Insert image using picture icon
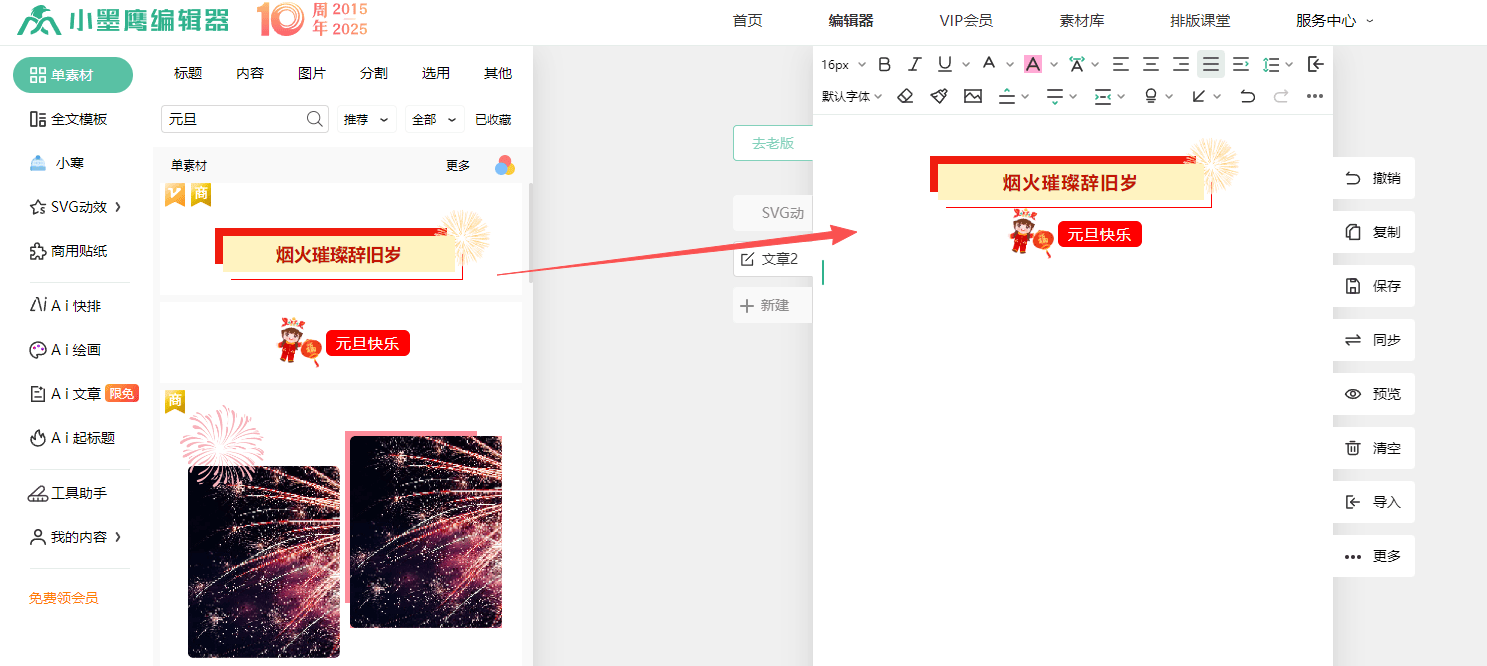Viewport: 1487px width, 666px height. (973, 96)
